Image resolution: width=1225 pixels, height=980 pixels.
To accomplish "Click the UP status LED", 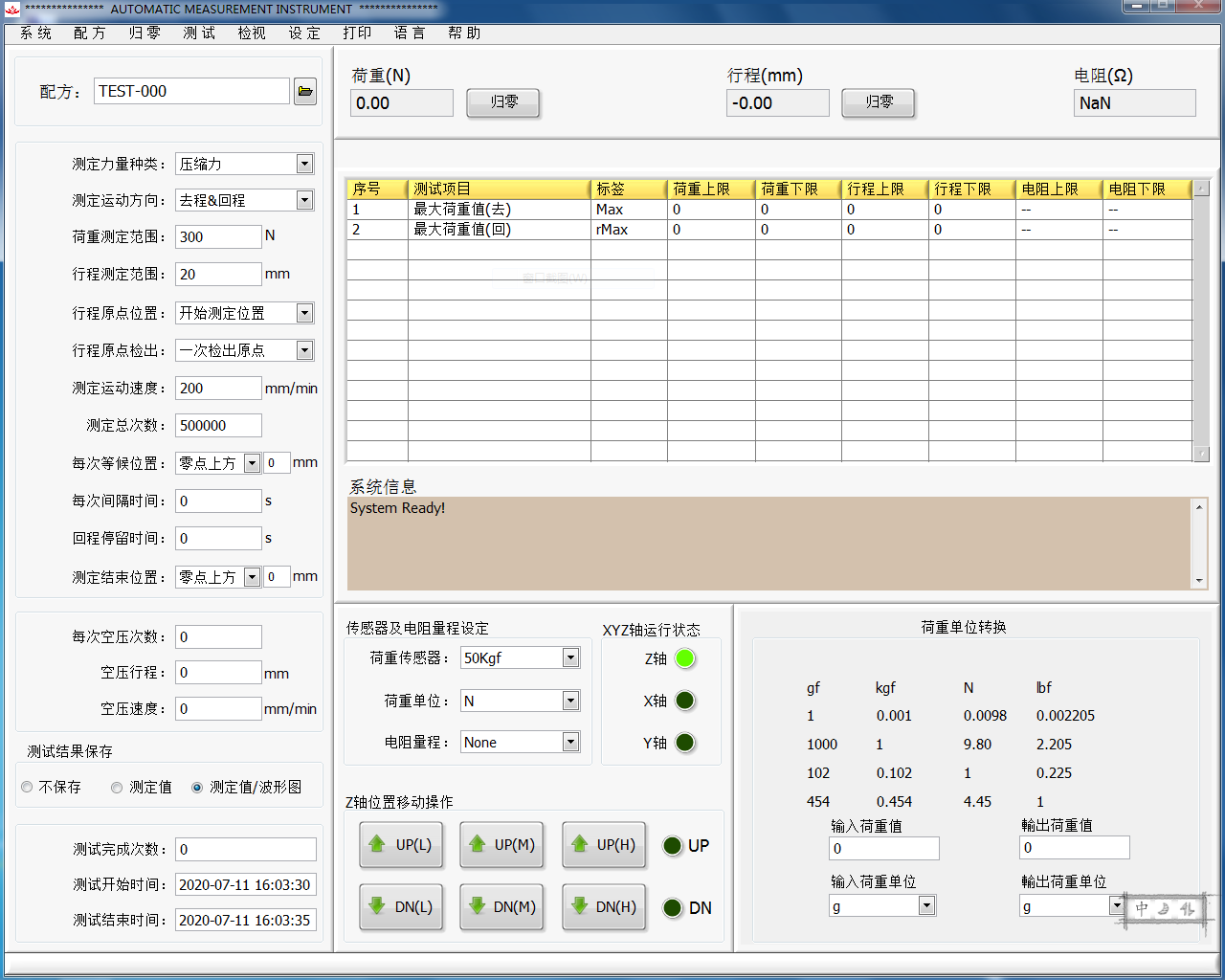I will (673, 845).
